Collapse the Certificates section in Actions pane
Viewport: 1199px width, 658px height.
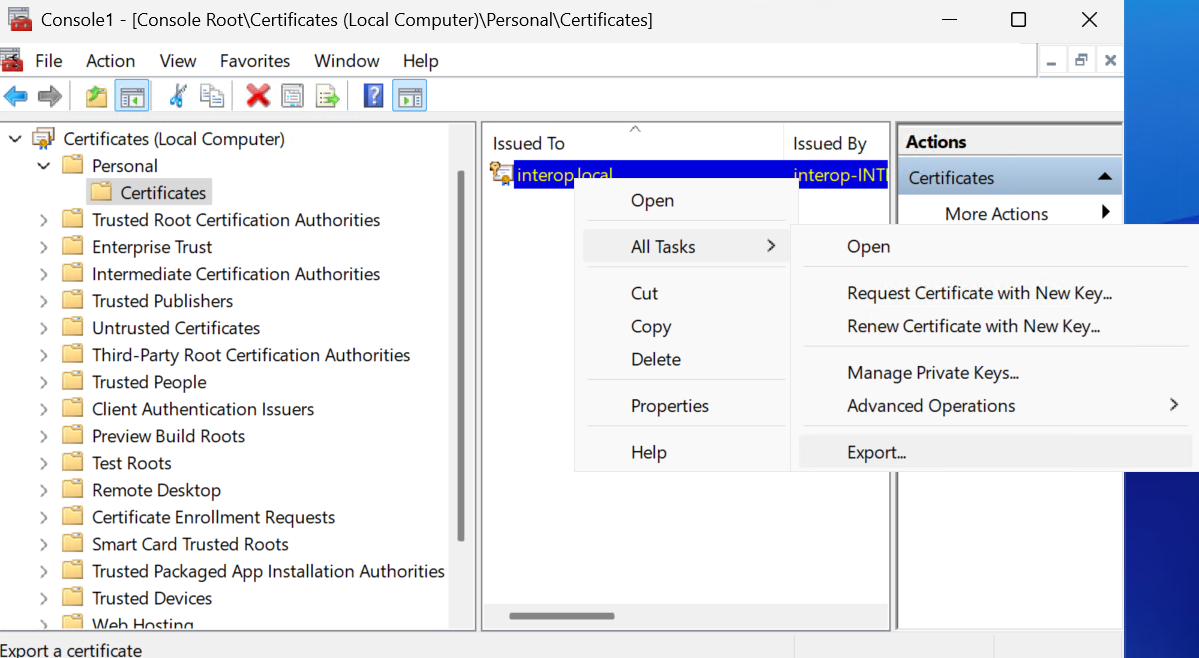coord(1104,177)
